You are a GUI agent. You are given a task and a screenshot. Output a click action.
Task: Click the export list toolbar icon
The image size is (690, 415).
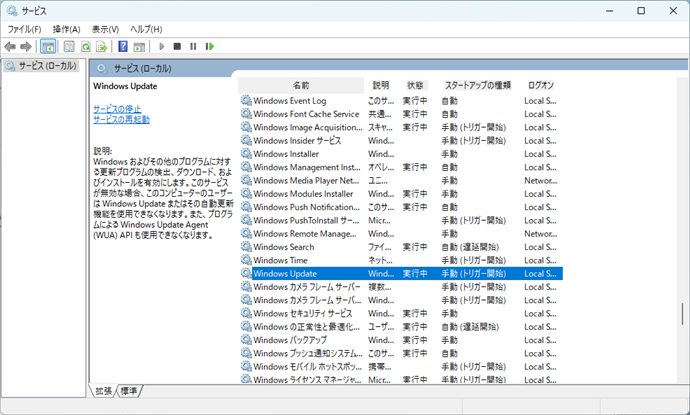(x=103, y=46)
